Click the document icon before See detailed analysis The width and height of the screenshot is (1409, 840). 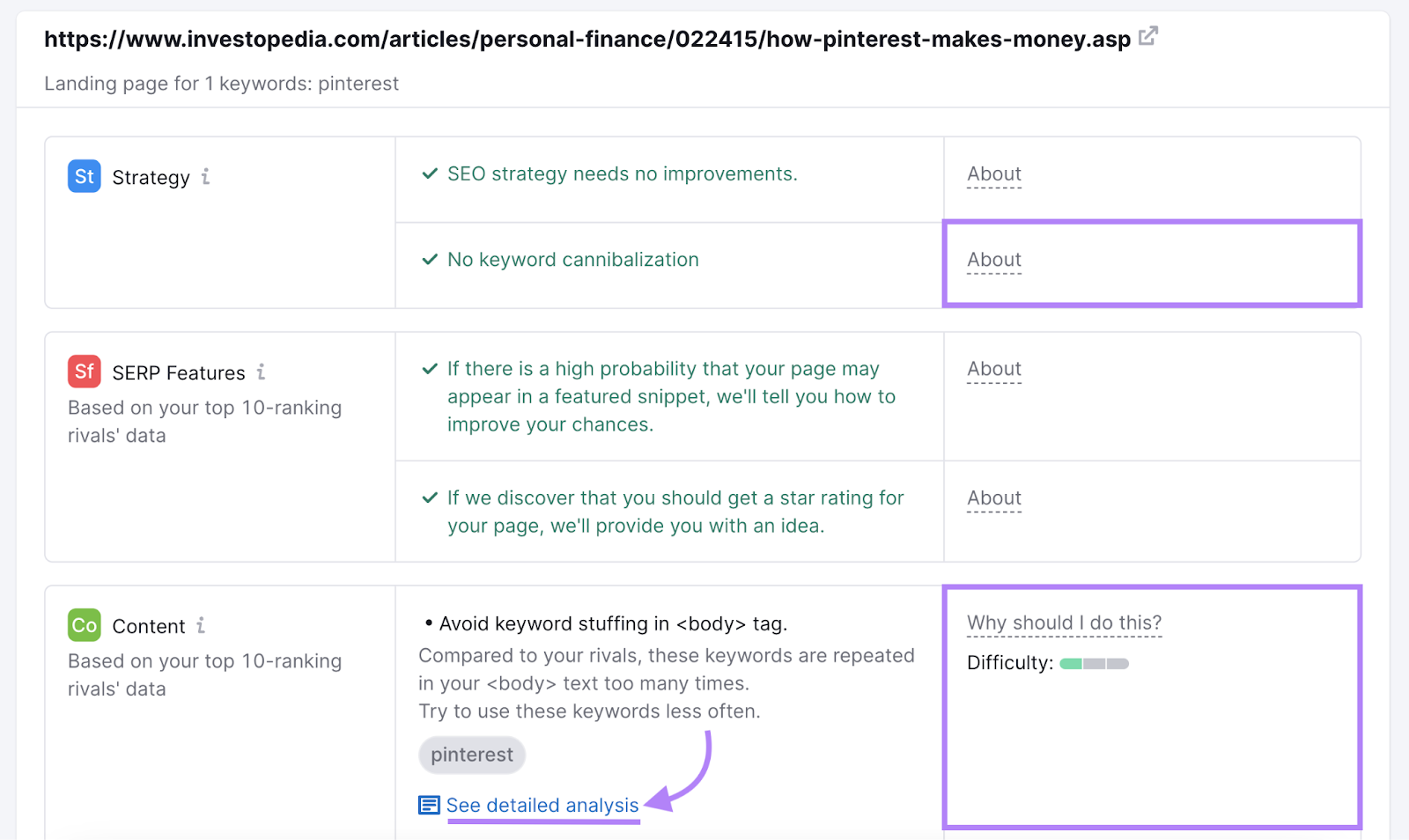428,804
